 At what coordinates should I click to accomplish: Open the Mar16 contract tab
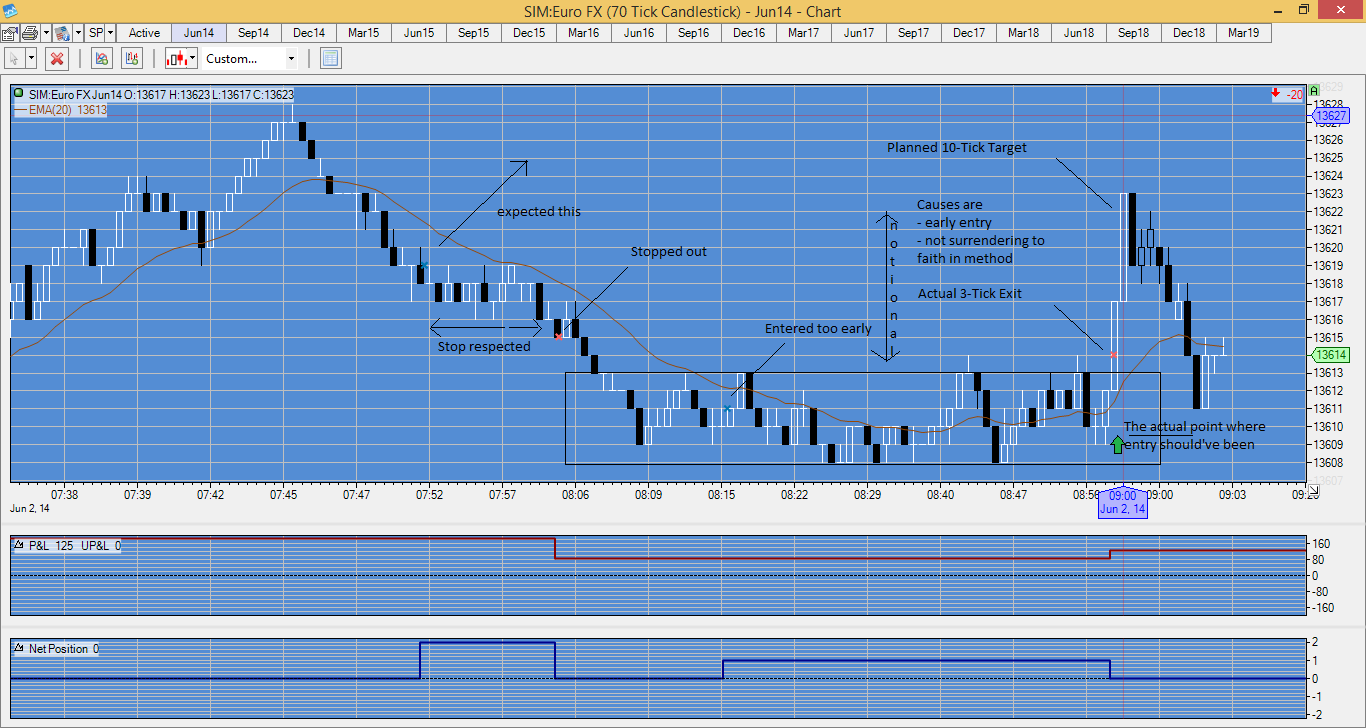click(x=584, y=33)
